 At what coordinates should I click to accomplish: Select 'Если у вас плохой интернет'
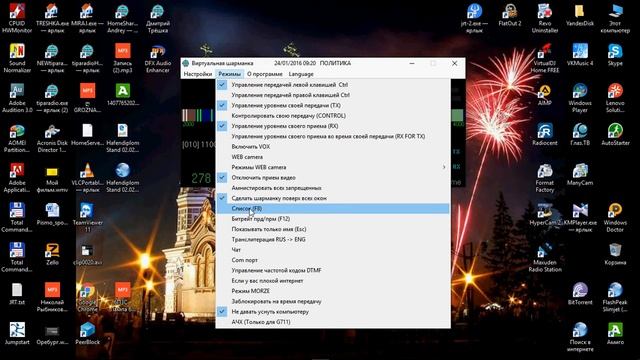click(333, 280)
